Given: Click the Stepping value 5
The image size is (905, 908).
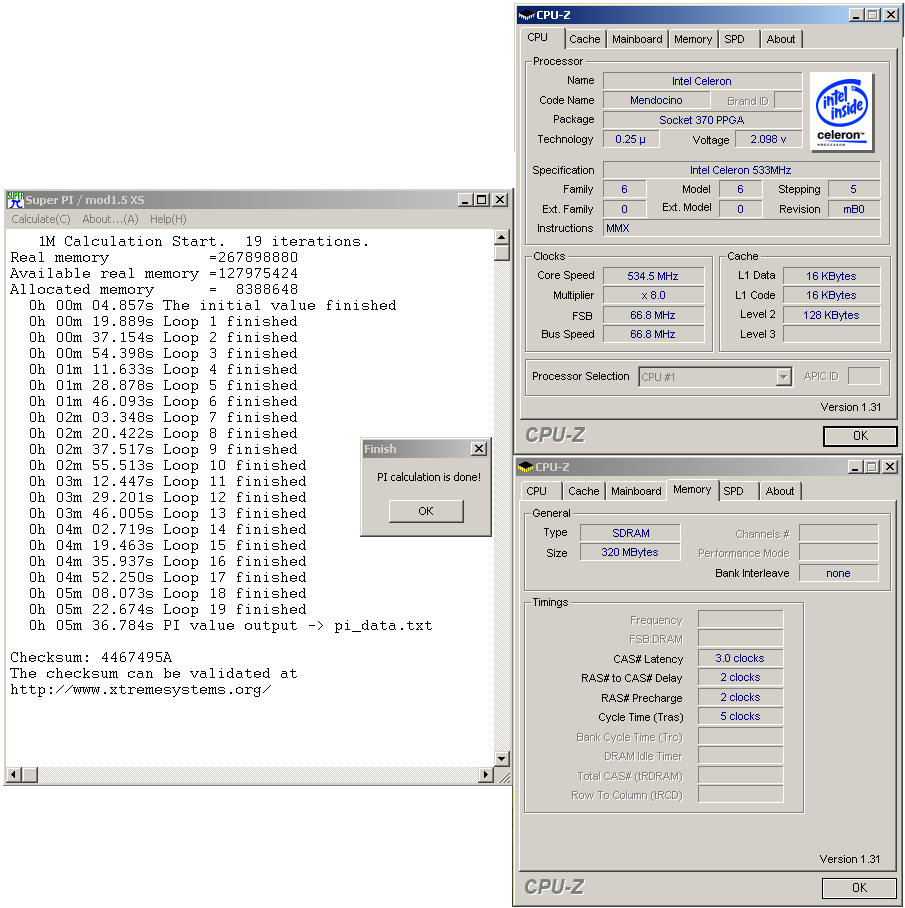Looking at the screenshot, I should 853,189.
